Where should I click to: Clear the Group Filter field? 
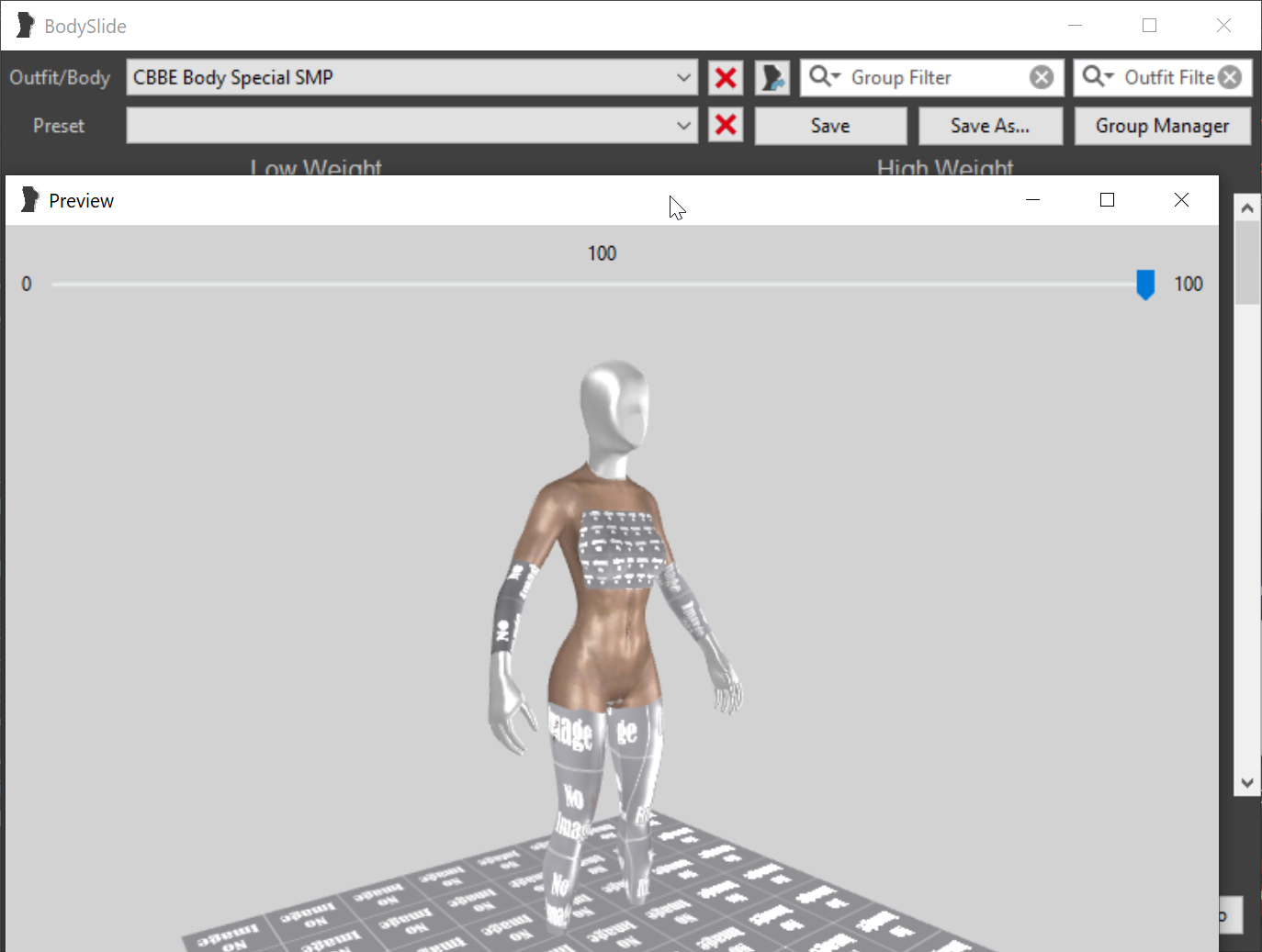coord(1042,77)
